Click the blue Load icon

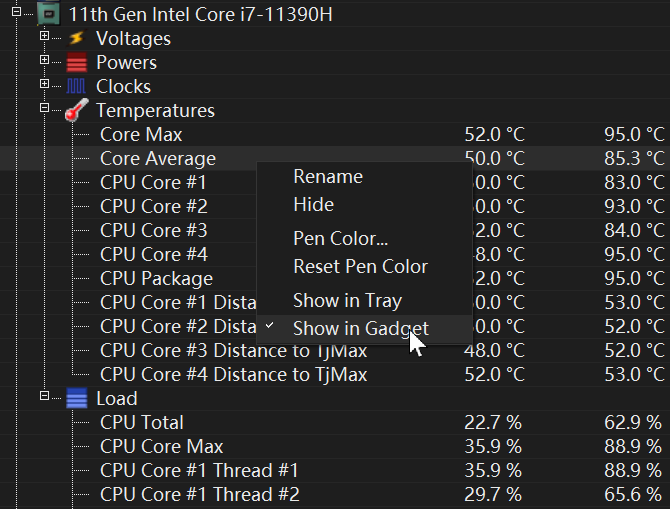[76, 398]
